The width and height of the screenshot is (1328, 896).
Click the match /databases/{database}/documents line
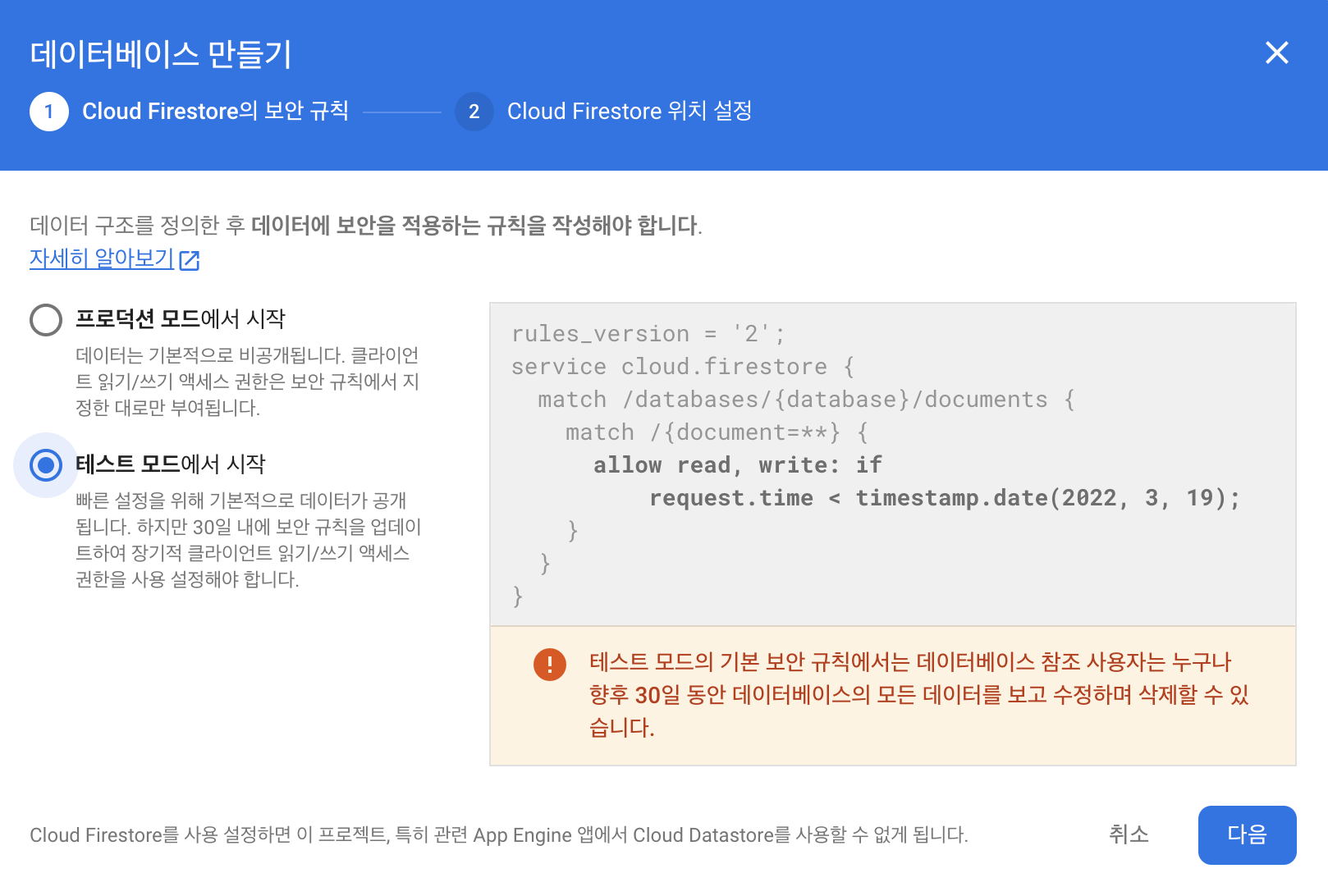pos(806,400)
